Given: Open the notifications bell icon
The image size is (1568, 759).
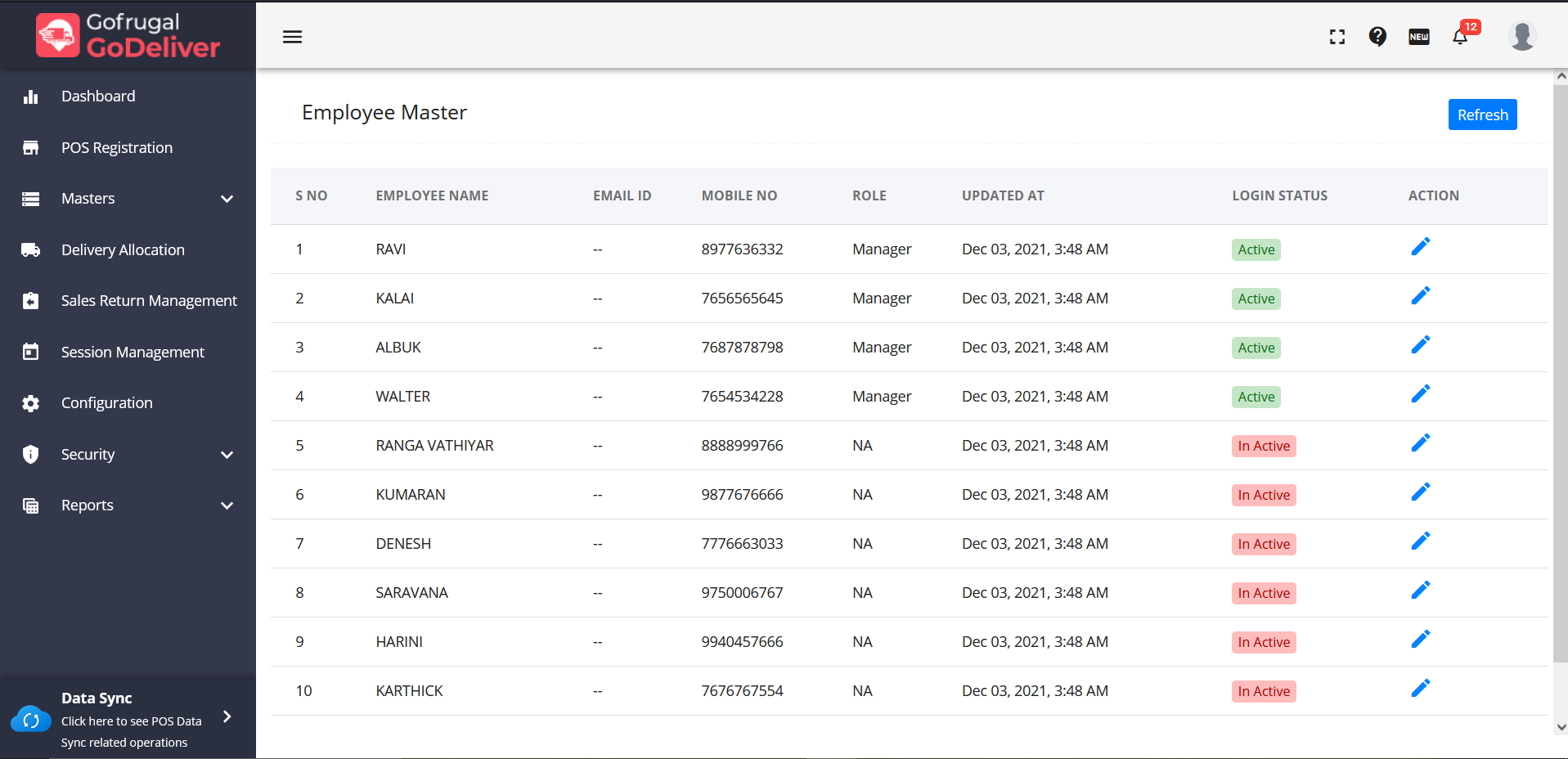Looking at the screenshot, I should [x=1460, y=37].
